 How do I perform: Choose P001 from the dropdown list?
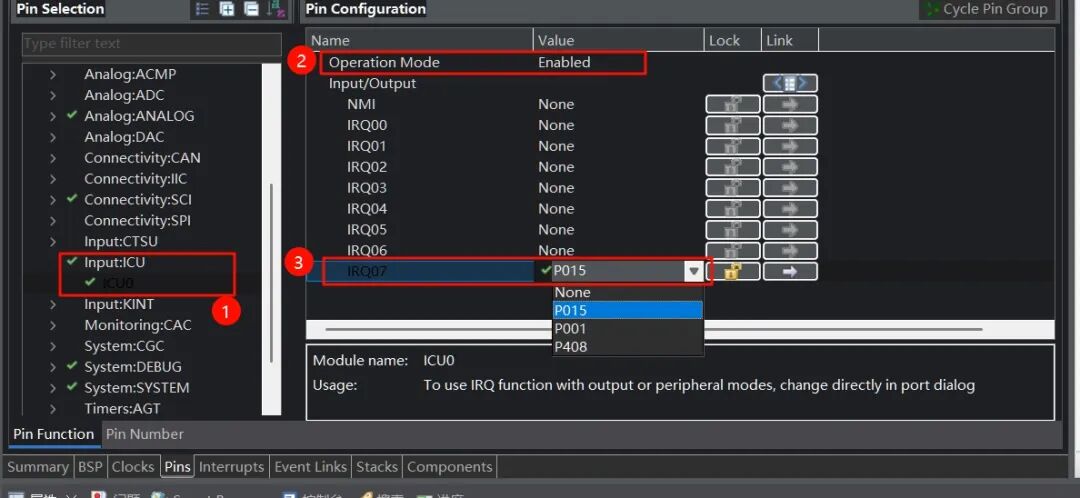click(x=571, y=329)
